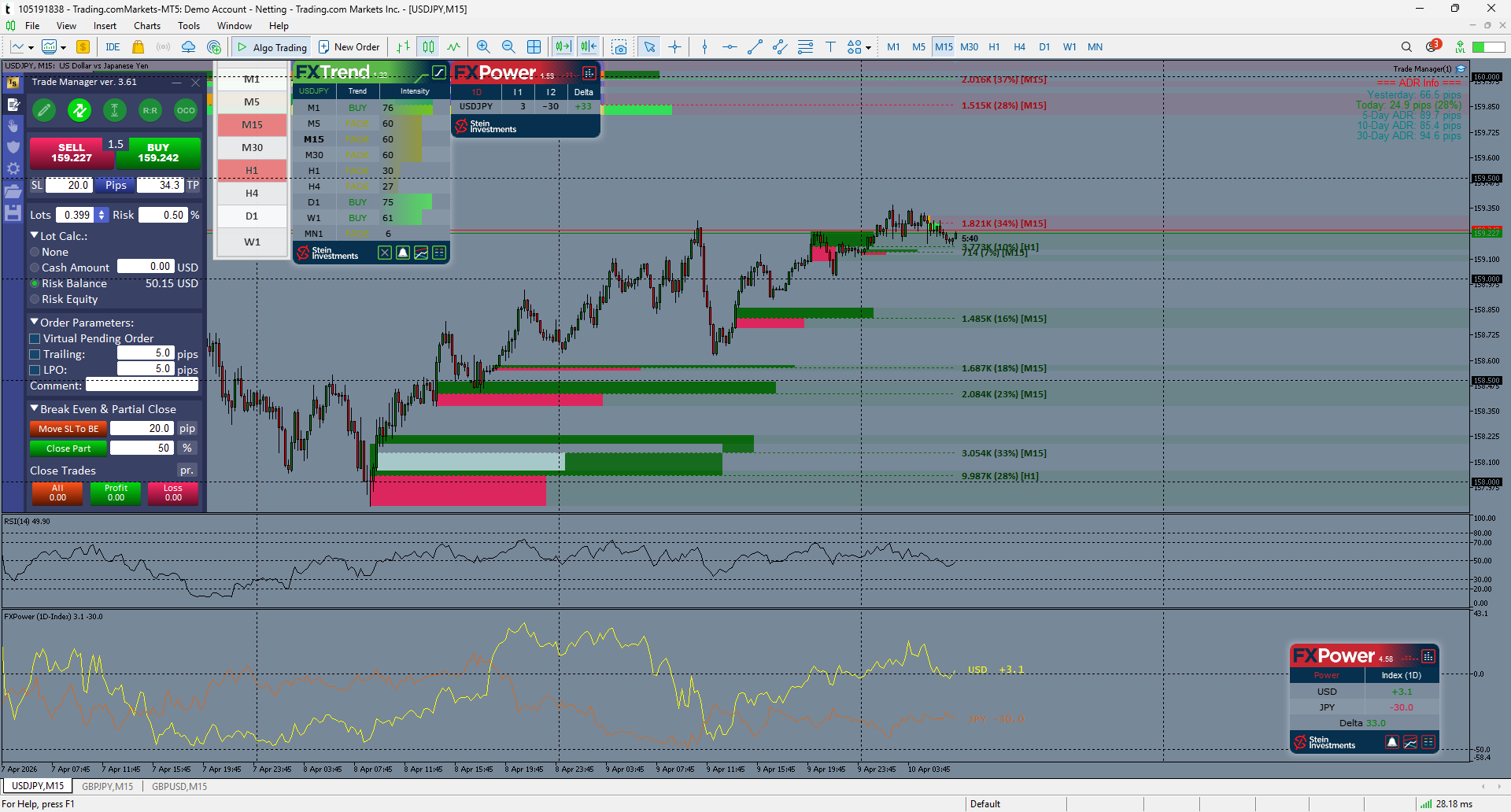Select the cursor arrow tool
This screenshot has width=1511, height=812.
(649, 47)
